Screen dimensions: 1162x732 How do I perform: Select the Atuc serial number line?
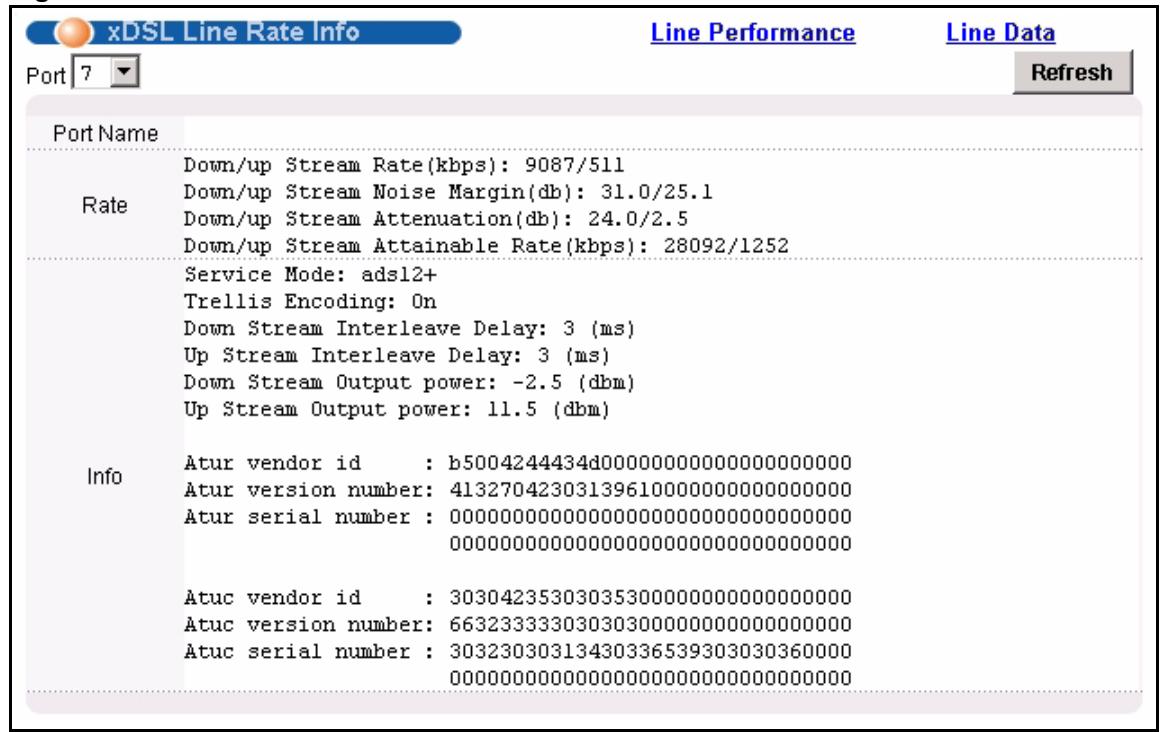coord(518,651)
